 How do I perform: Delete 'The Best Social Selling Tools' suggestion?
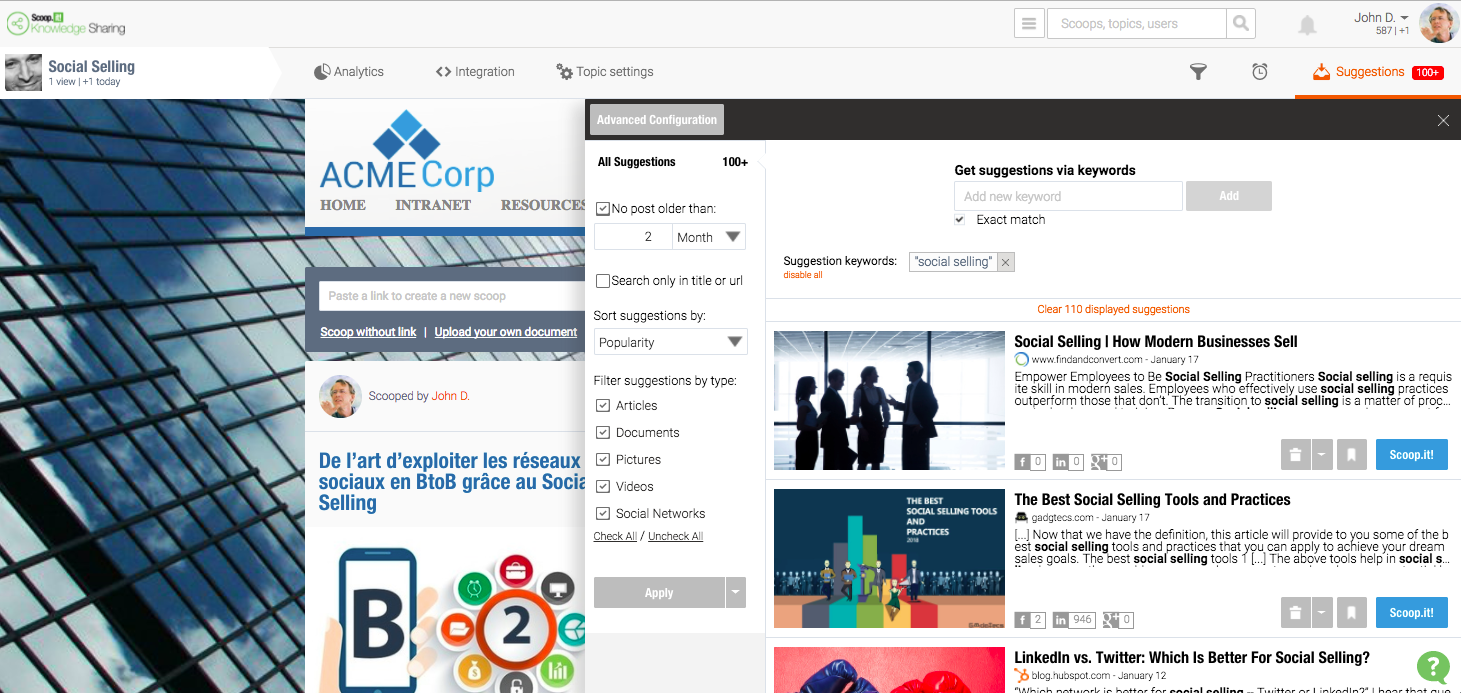pos(1295,613)
